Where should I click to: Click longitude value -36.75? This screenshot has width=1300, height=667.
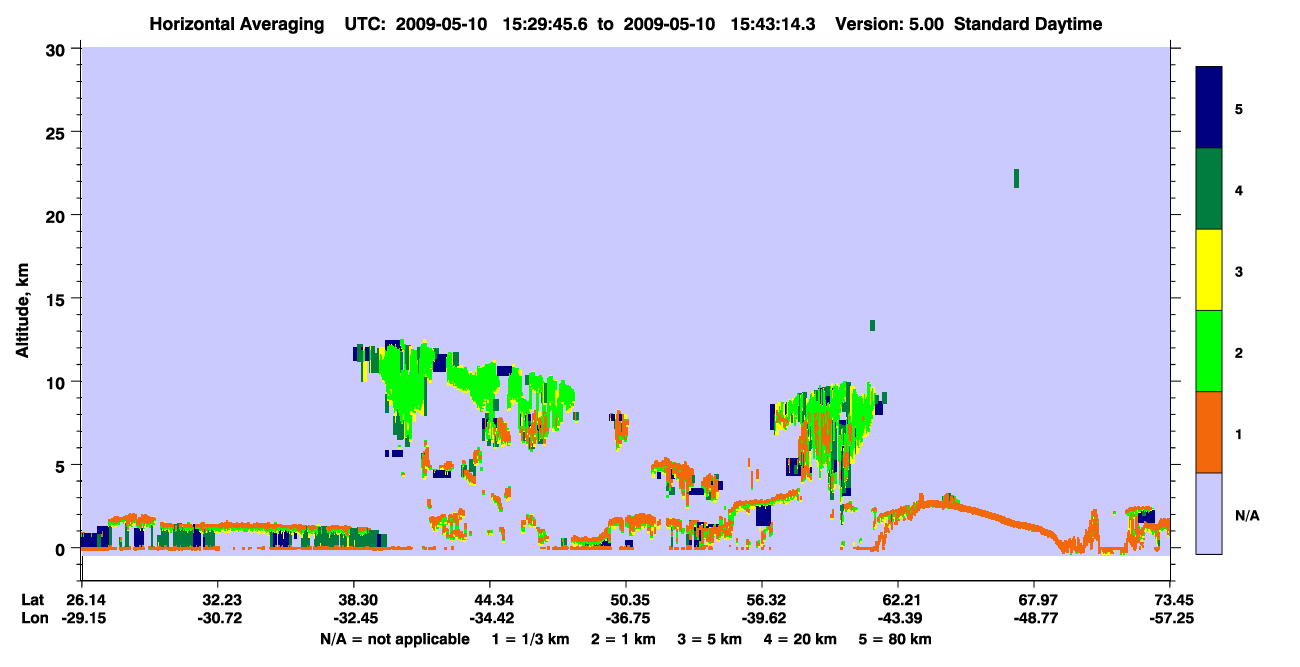pyautogui.click(x=626, y=619)
